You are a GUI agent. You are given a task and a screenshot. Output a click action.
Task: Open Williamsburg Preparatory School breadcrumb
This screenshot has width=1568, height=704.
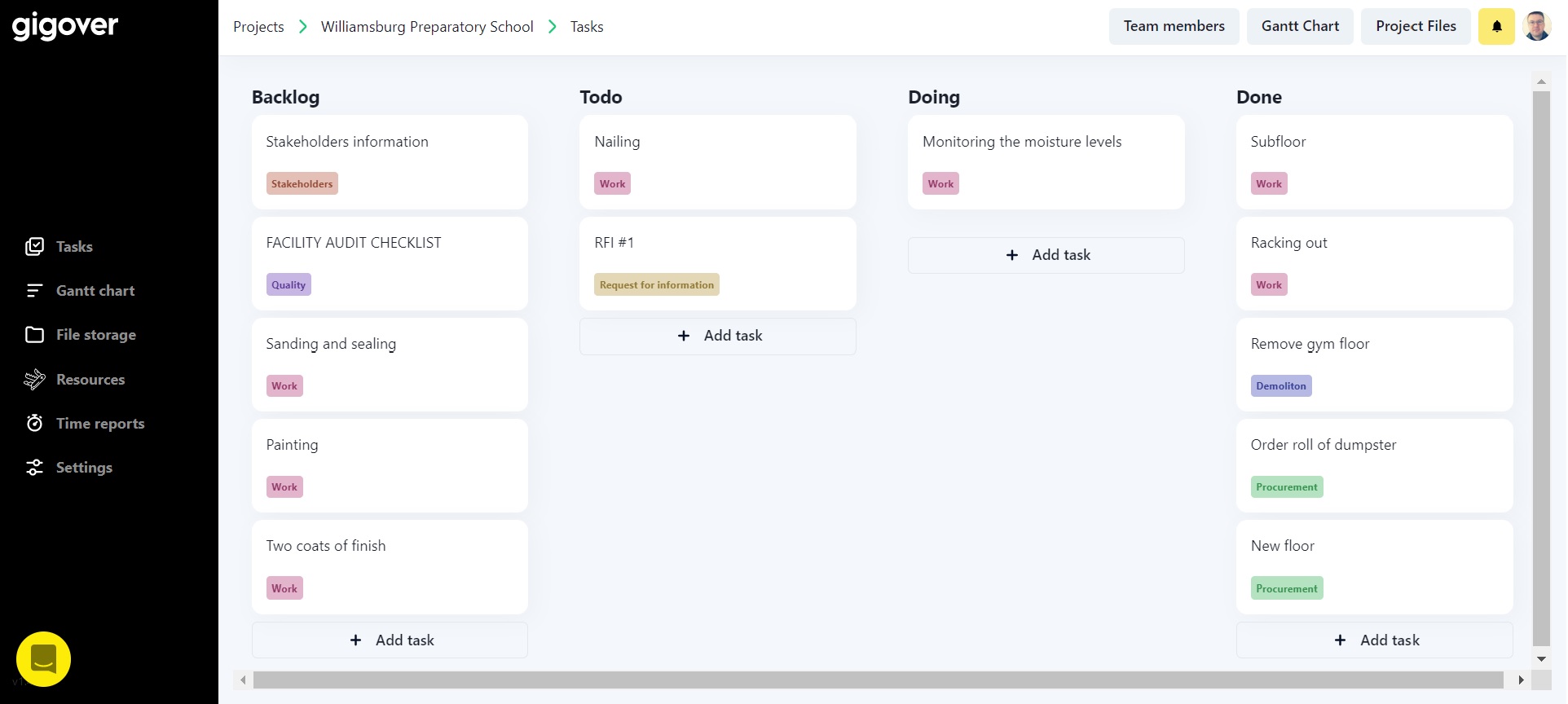tap(427, 27)
